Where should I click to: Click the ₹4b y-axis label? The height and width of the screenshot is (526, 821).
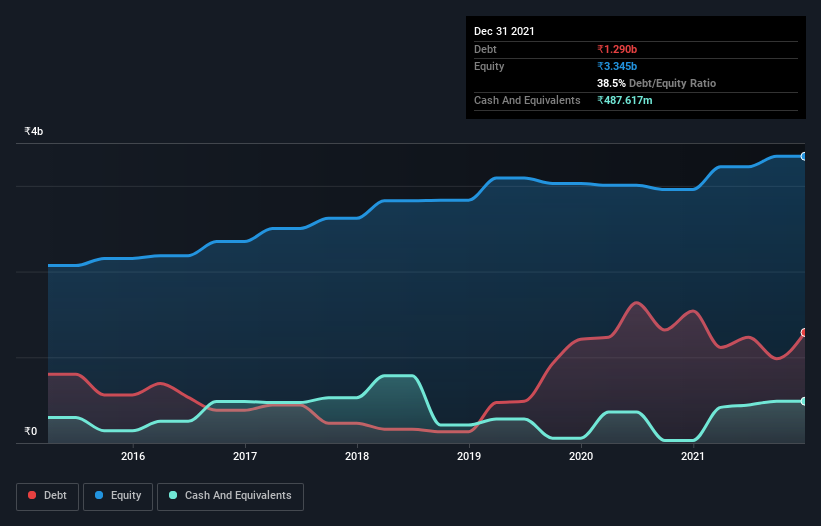(x=34, y=131)
